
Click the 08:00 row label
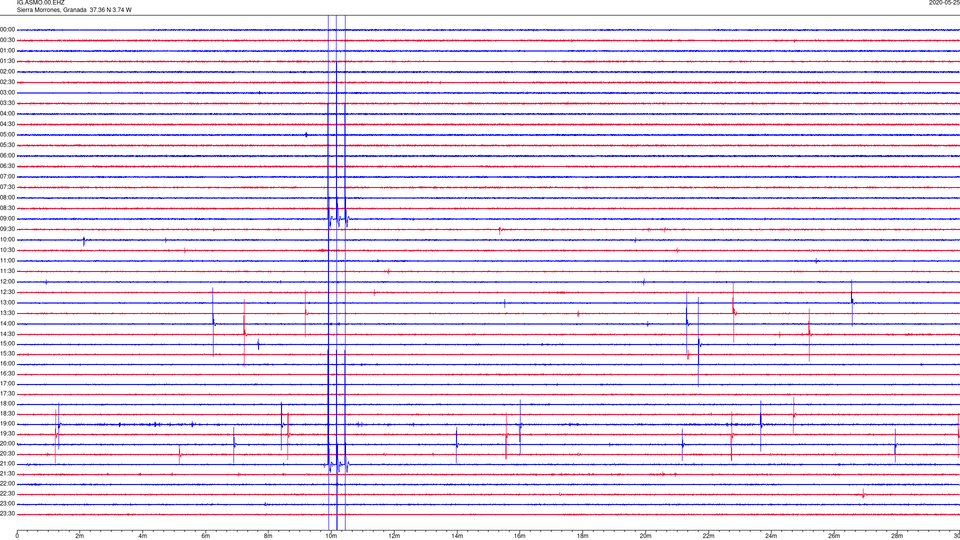tap(7, 198)
